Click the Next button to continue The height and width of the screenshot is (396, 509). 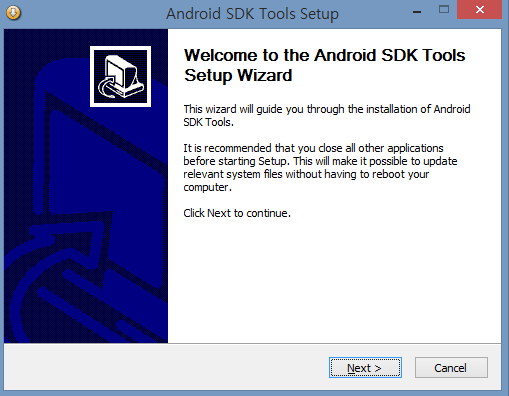[365, 368]
